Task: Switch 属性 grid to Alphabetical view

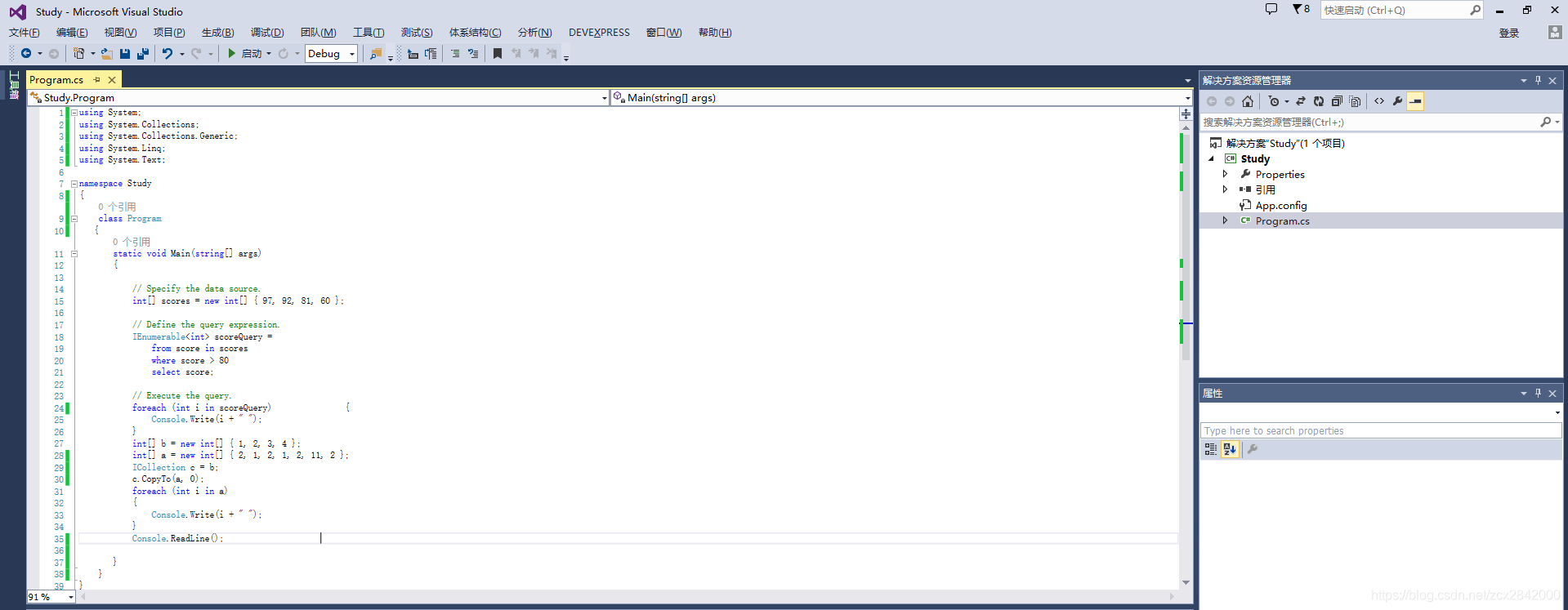Action: 1230,449
